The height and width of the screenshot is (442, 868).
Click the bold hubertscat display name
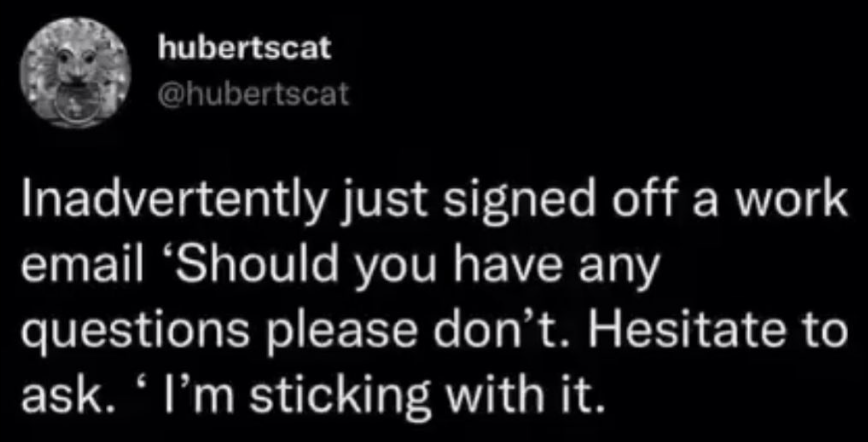[244, 49]
